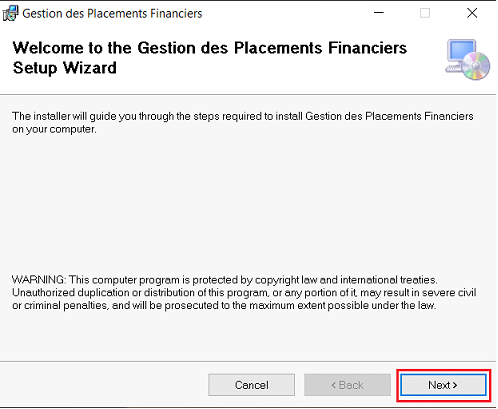Close the installer with the X icon
This screenshot has height=409, width=498.
(x=472, y=13)
